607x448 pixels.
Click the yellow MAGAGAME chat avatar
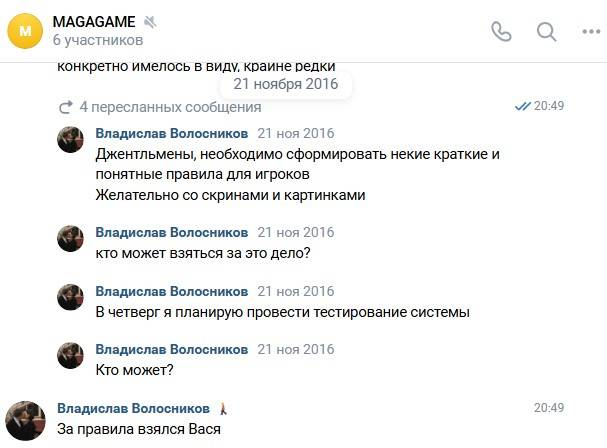coord(25,31)
